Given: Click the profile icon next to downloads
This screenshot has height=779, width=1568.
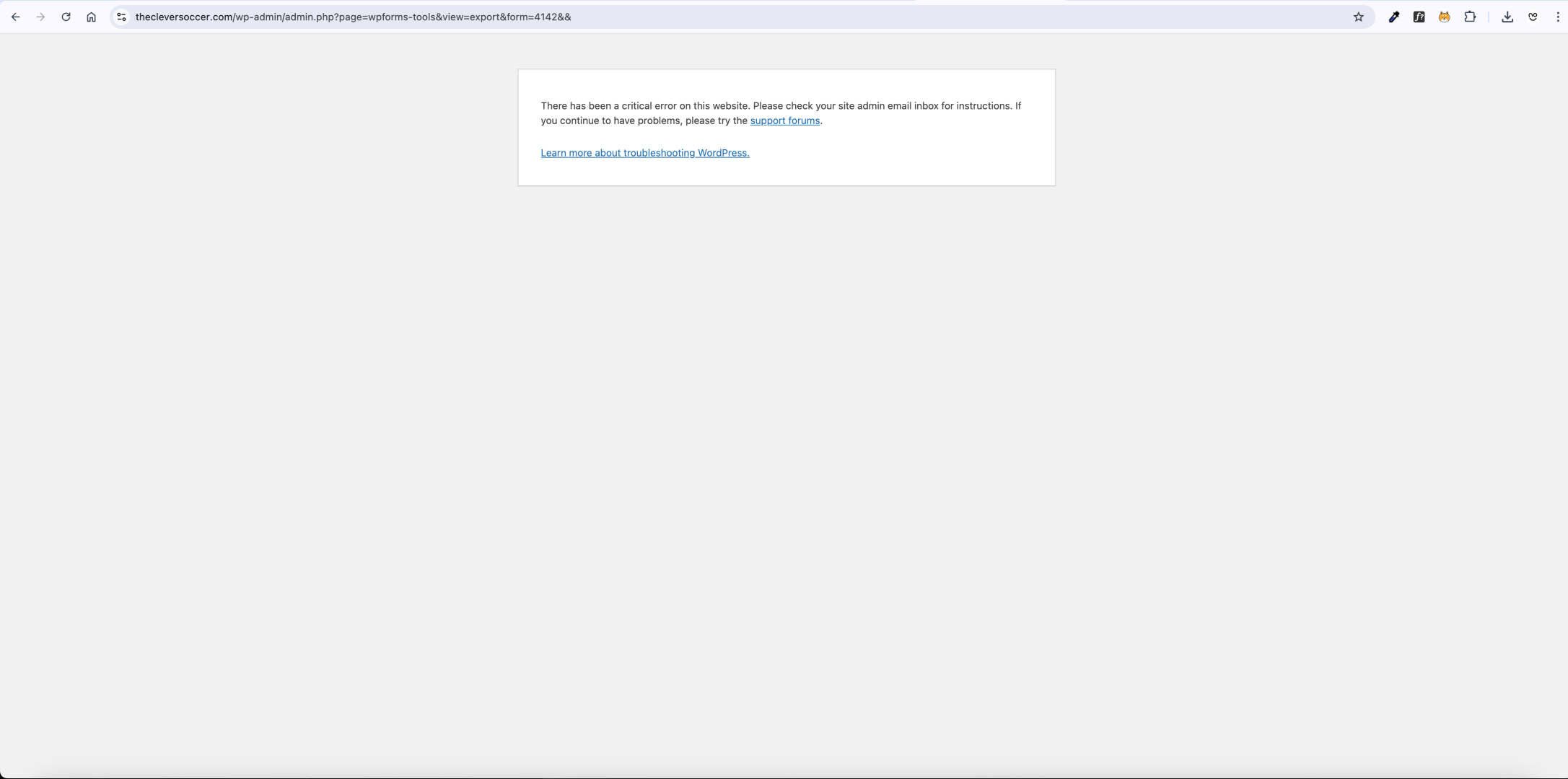Looking at the screenshot, I should 1533,17.
